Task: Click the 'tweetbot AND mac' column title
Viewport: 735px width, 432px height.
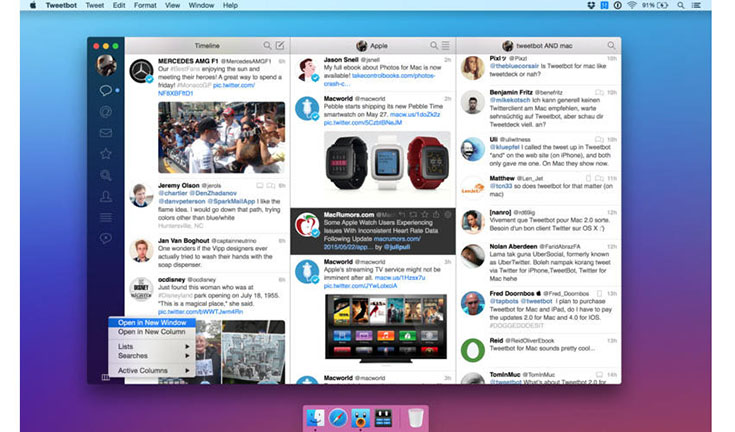Action: (x=544, y=45)
